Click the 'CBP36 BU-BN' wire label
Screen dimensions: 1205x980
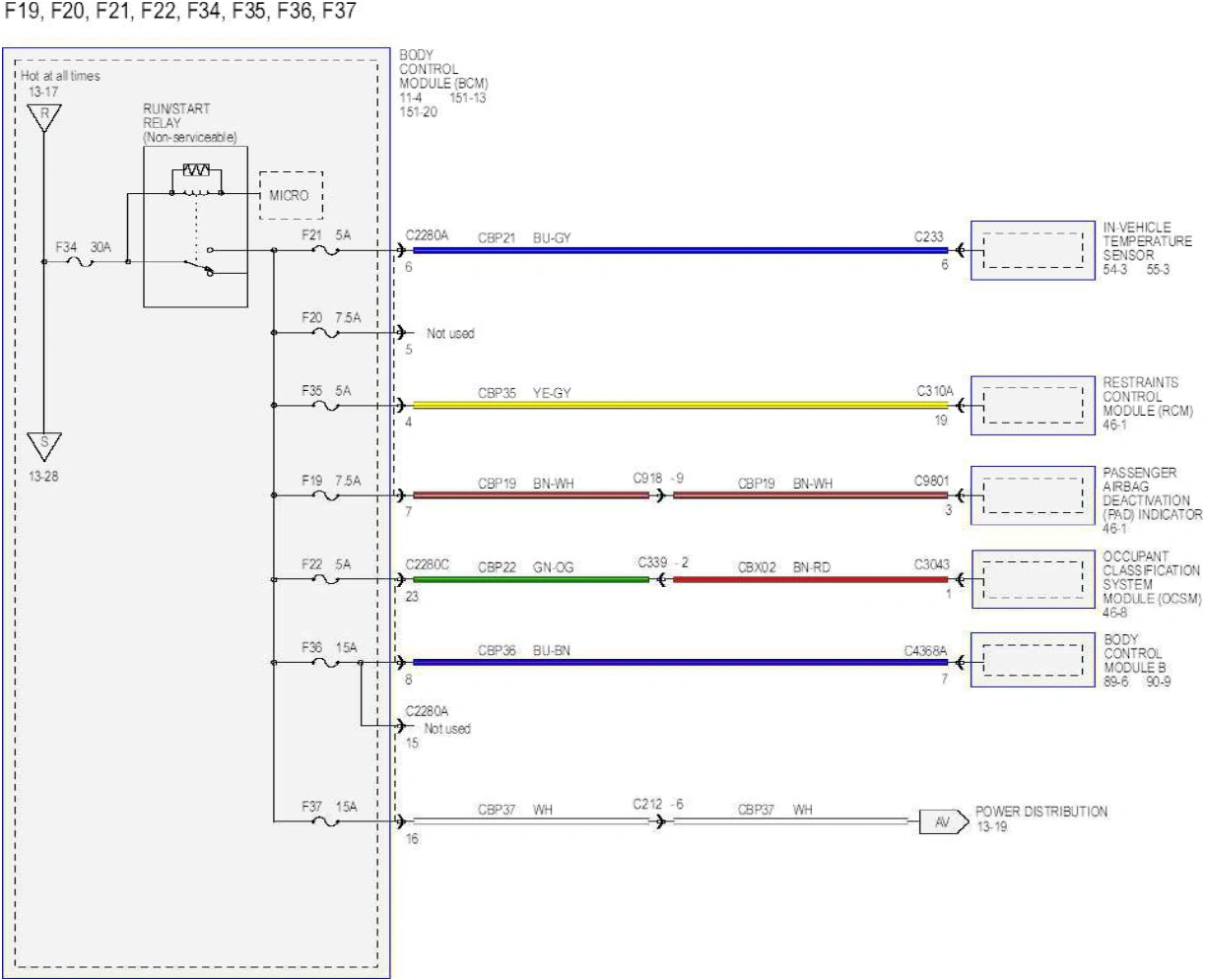point(524,650)
